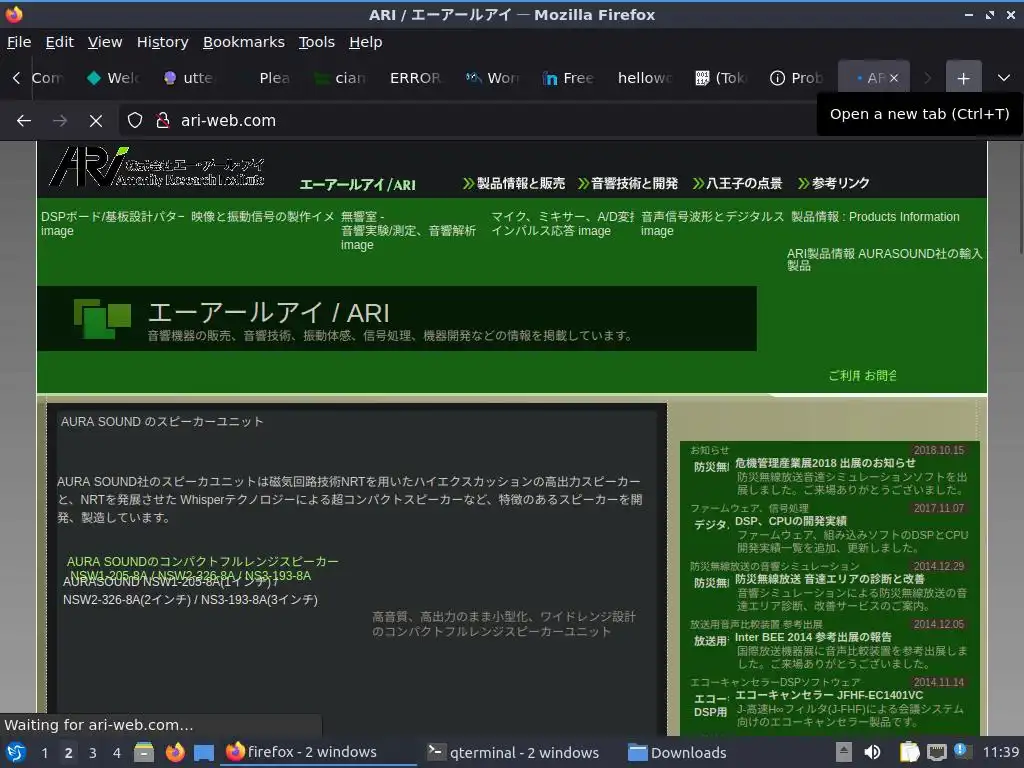Switch to the ERROR tab

[x=417, y=78]
